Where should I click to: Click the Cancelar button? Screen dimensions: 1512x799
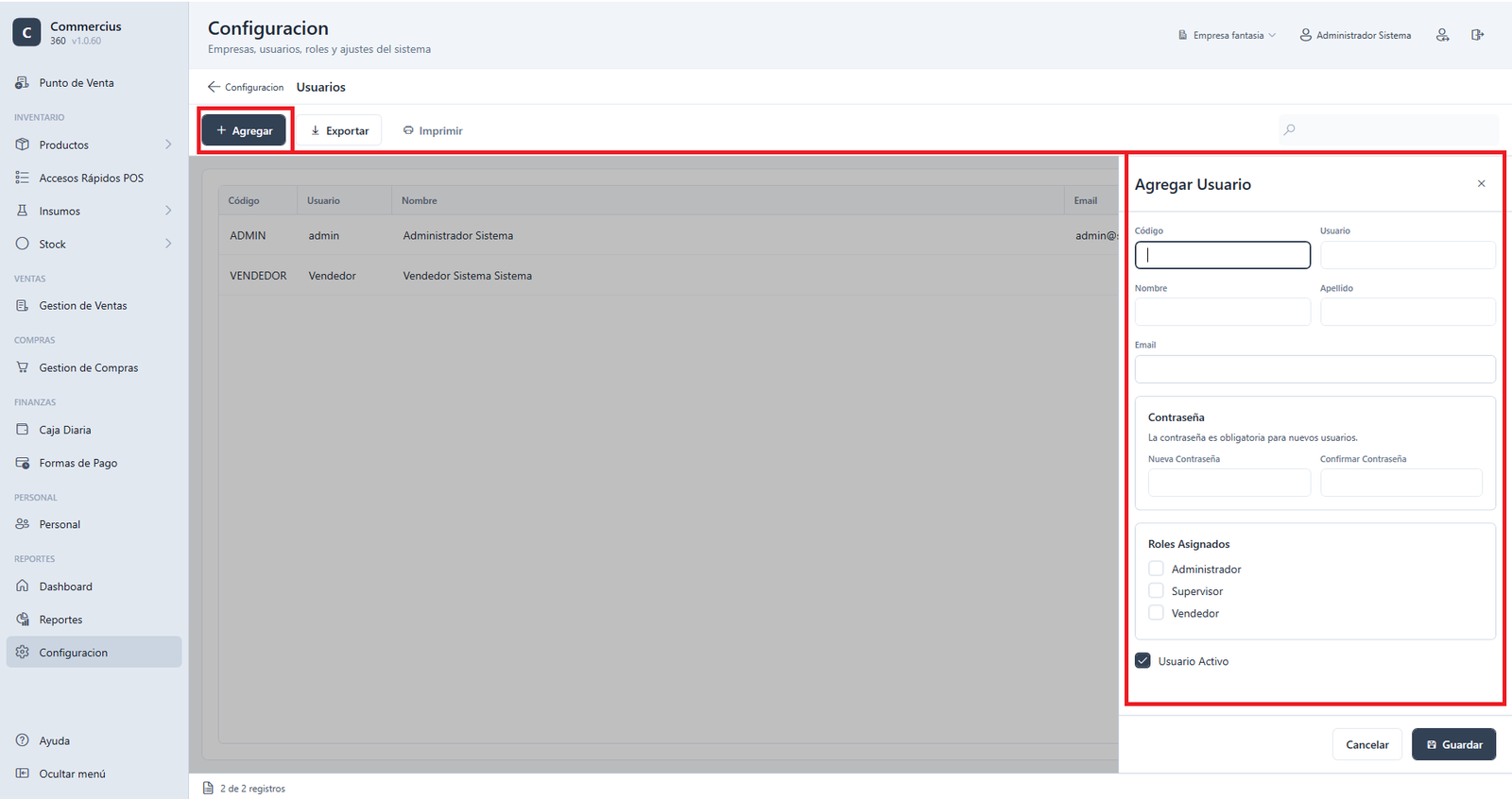1367,744
